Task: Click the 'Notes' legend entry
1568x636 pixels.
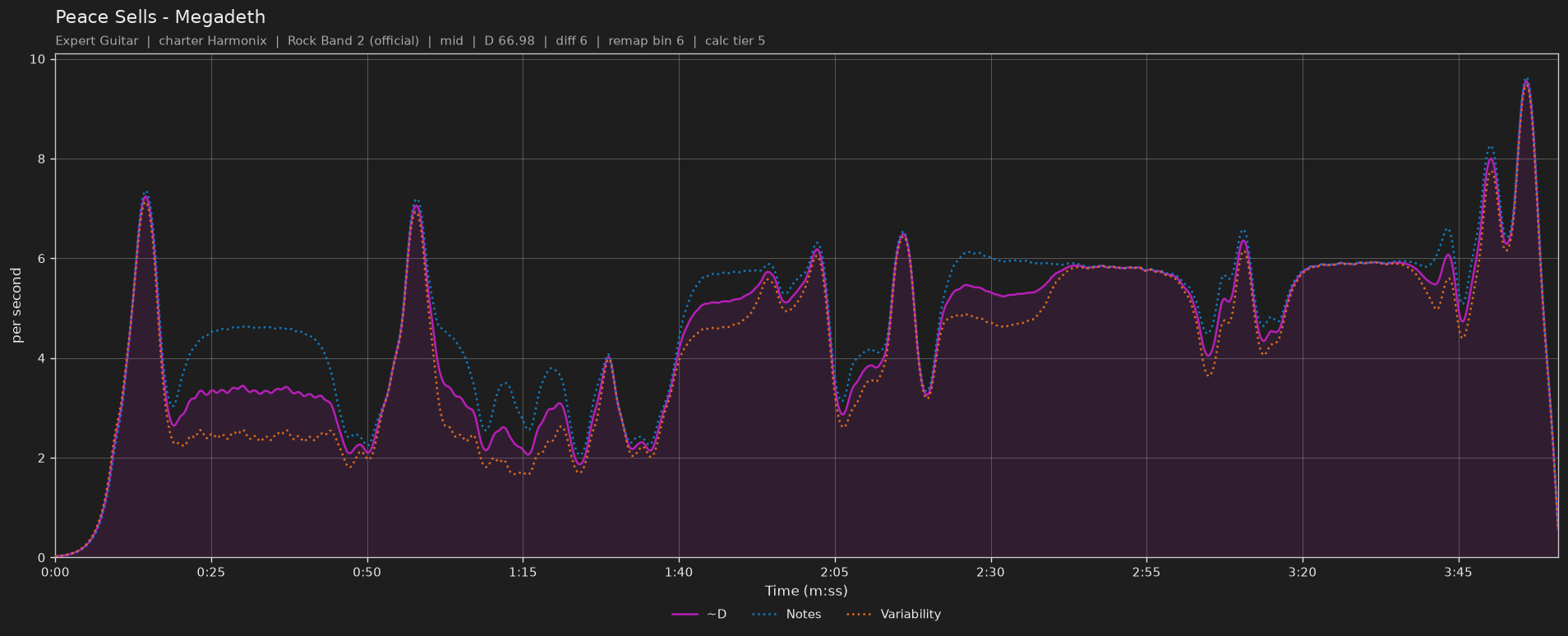Action: click(x=786, y=615)
